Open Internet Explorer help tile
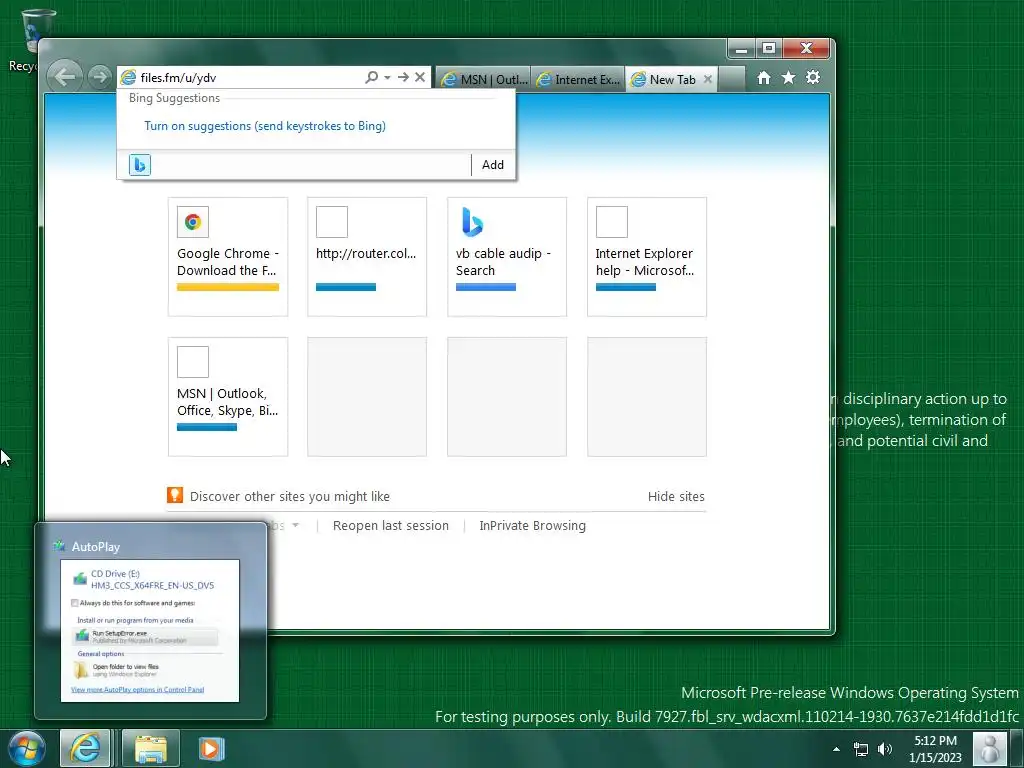The image size is (1024, 768). [x=647, y=257]
